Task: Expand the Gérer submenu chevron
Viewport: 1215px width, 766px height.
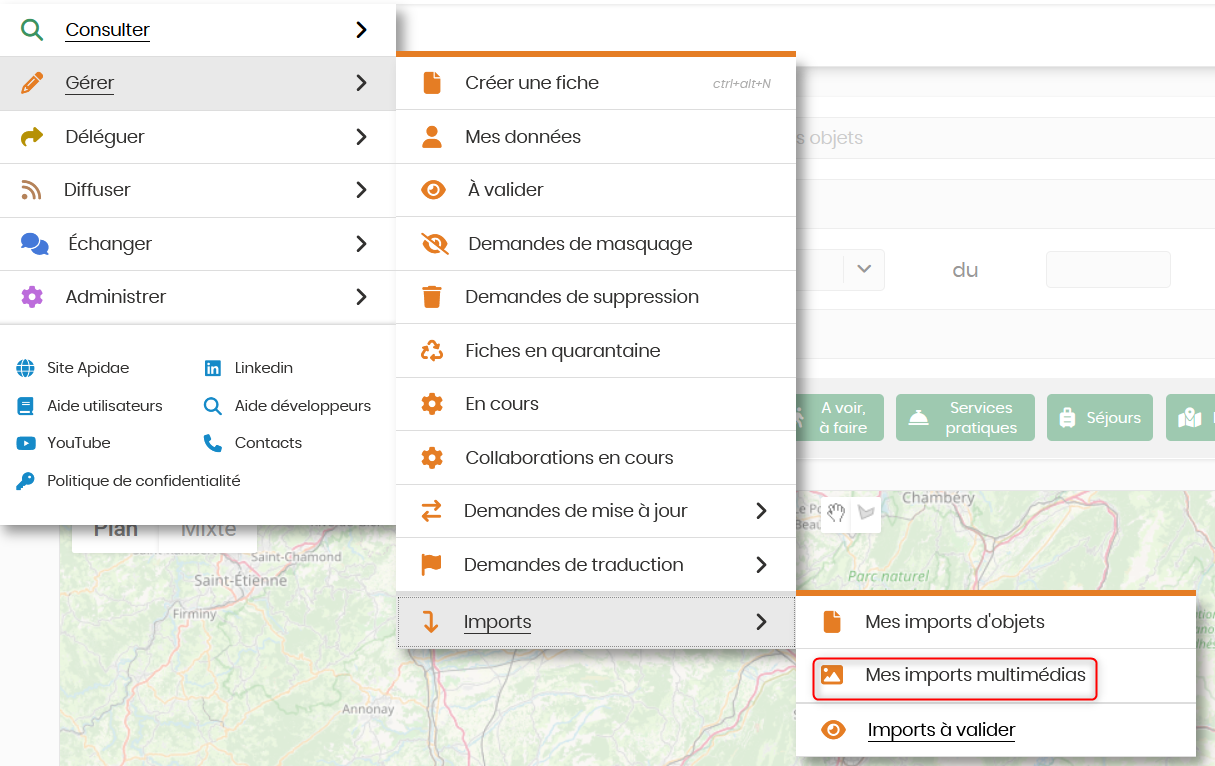Action: (x=362, y=83)
